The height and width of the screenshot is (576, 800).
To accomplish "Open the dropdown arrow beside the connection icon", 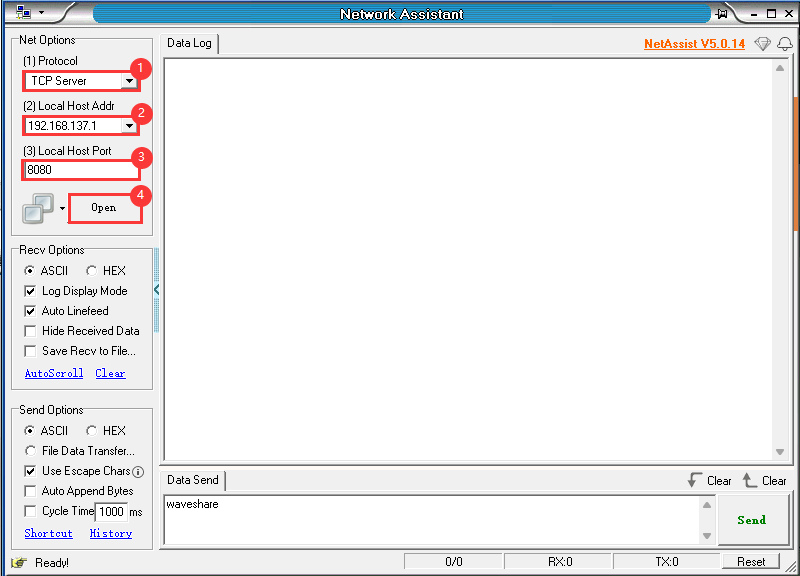I will click(x=62, y=209).
